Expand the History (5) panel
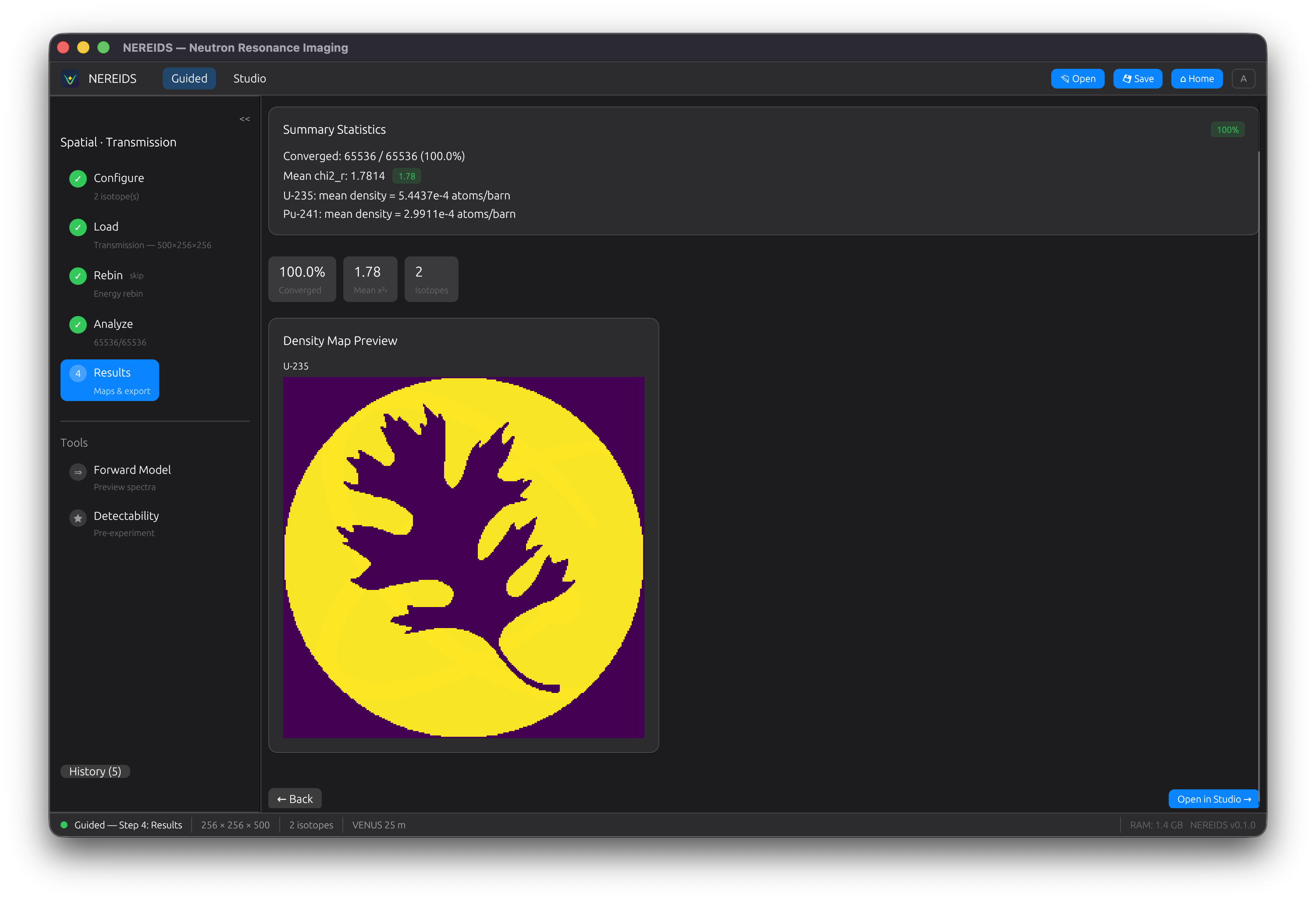This screenshot has height=902, width=1316. [x=95, y=771]
